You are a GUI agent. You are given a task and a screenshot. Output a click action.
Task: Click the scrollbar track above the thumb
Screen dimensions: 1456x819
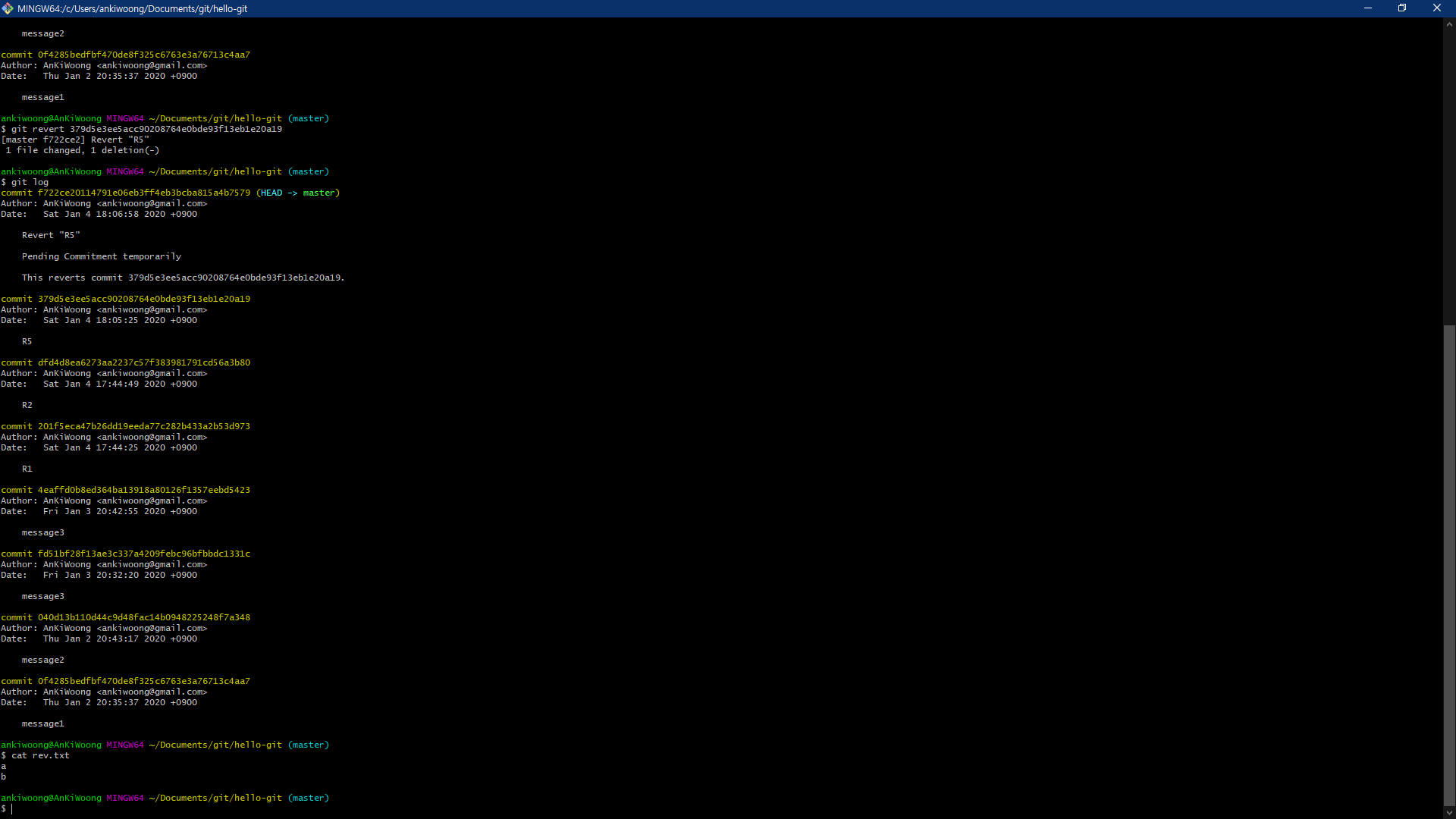1449,174
